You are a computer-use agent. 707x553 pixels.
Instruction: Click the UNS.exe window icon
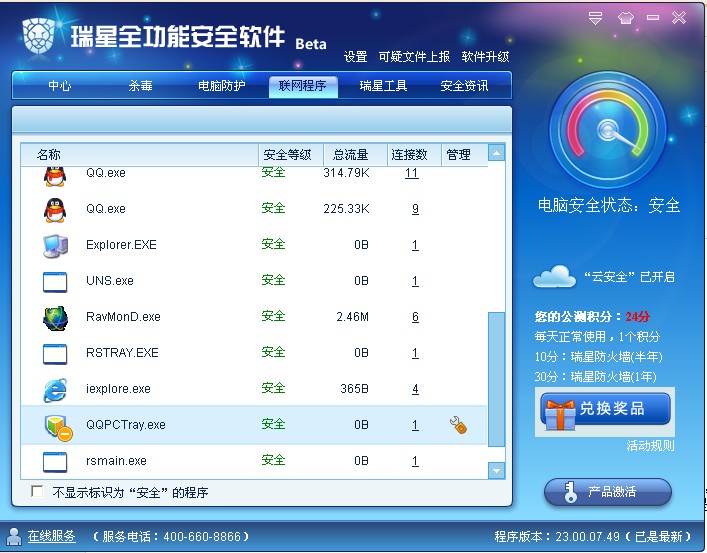[x=55, y=282]
